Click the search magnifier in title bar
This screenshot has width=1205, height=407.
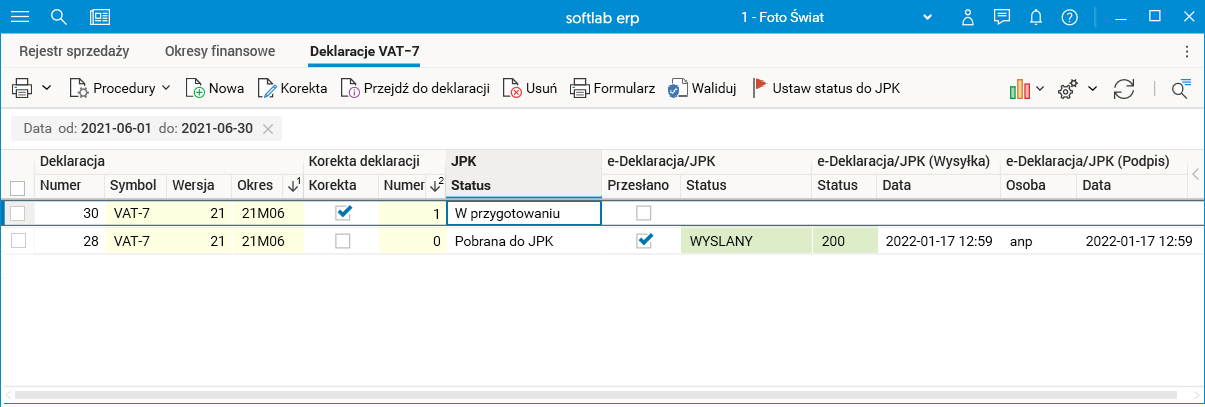tap(59, 17)
